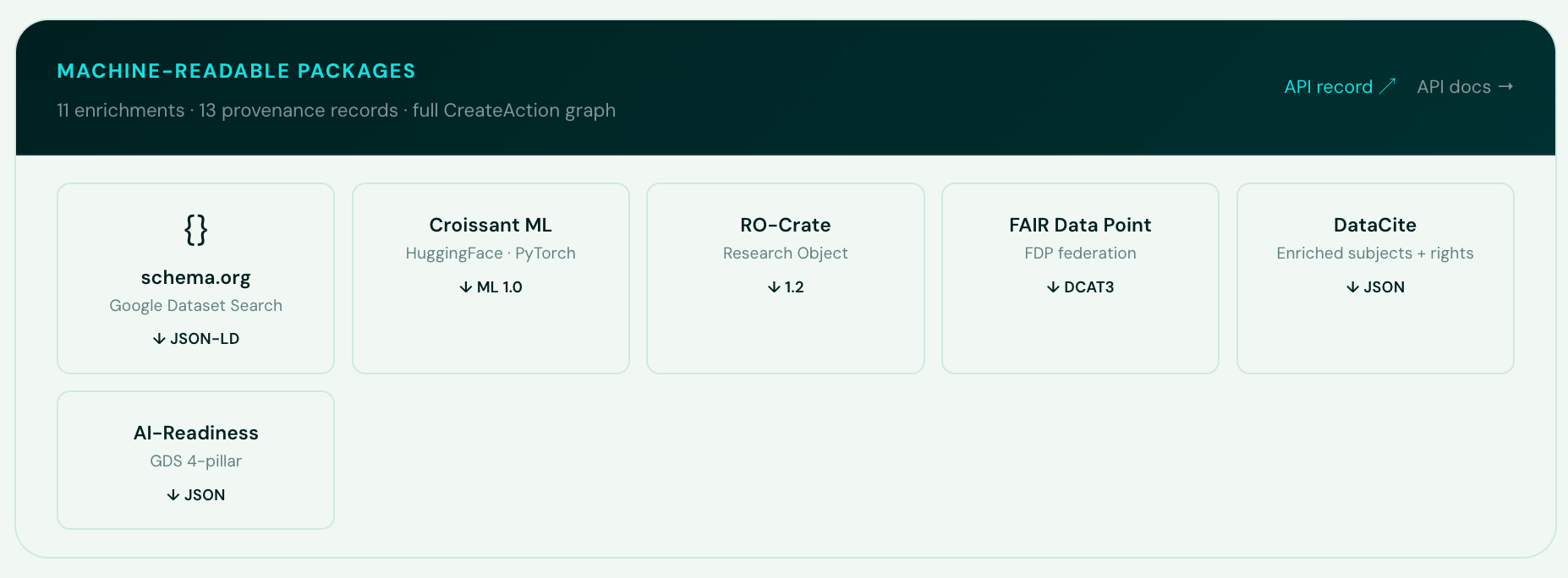Click the HuggingFace · PyTorch description text
The width and height of the screenshot is (1568, 578).
(491, 254)
